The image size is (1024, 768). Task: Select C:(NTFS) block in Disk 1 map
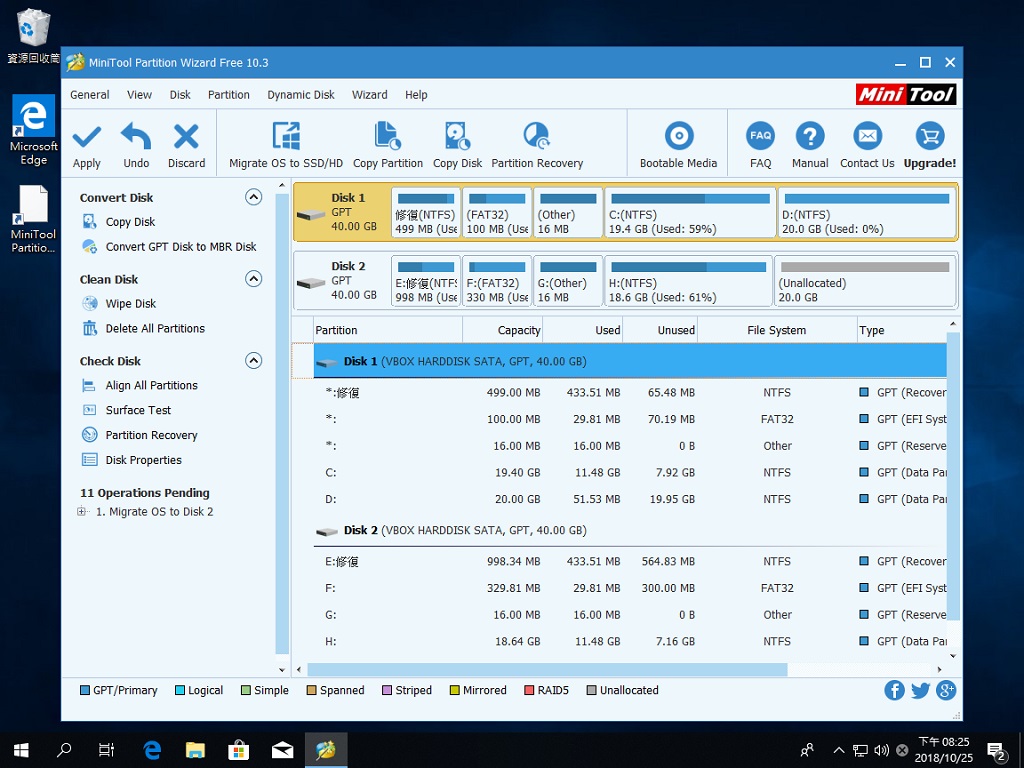(690, 213)
